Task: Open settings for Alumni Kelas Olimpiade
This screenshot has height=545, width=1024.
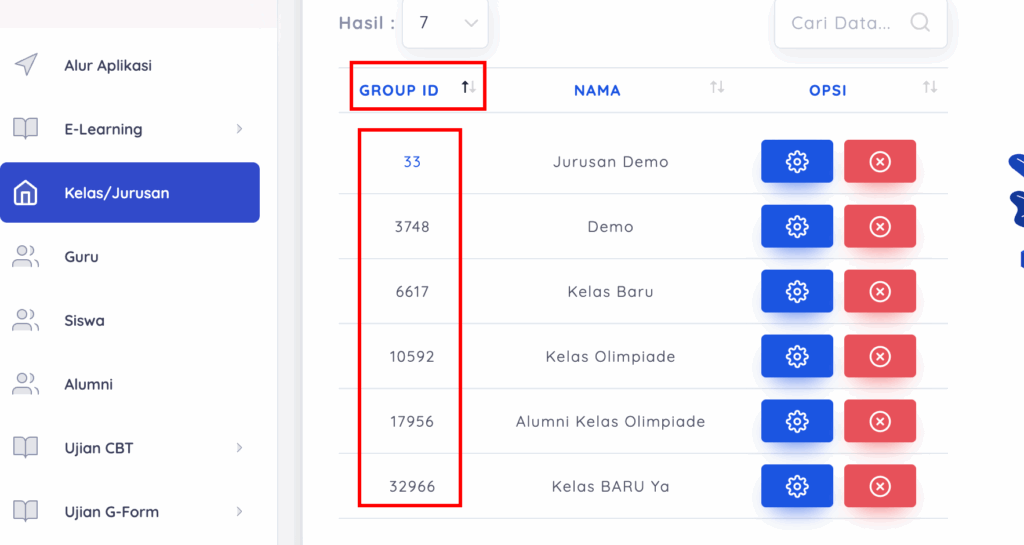Action: [796, 422]
